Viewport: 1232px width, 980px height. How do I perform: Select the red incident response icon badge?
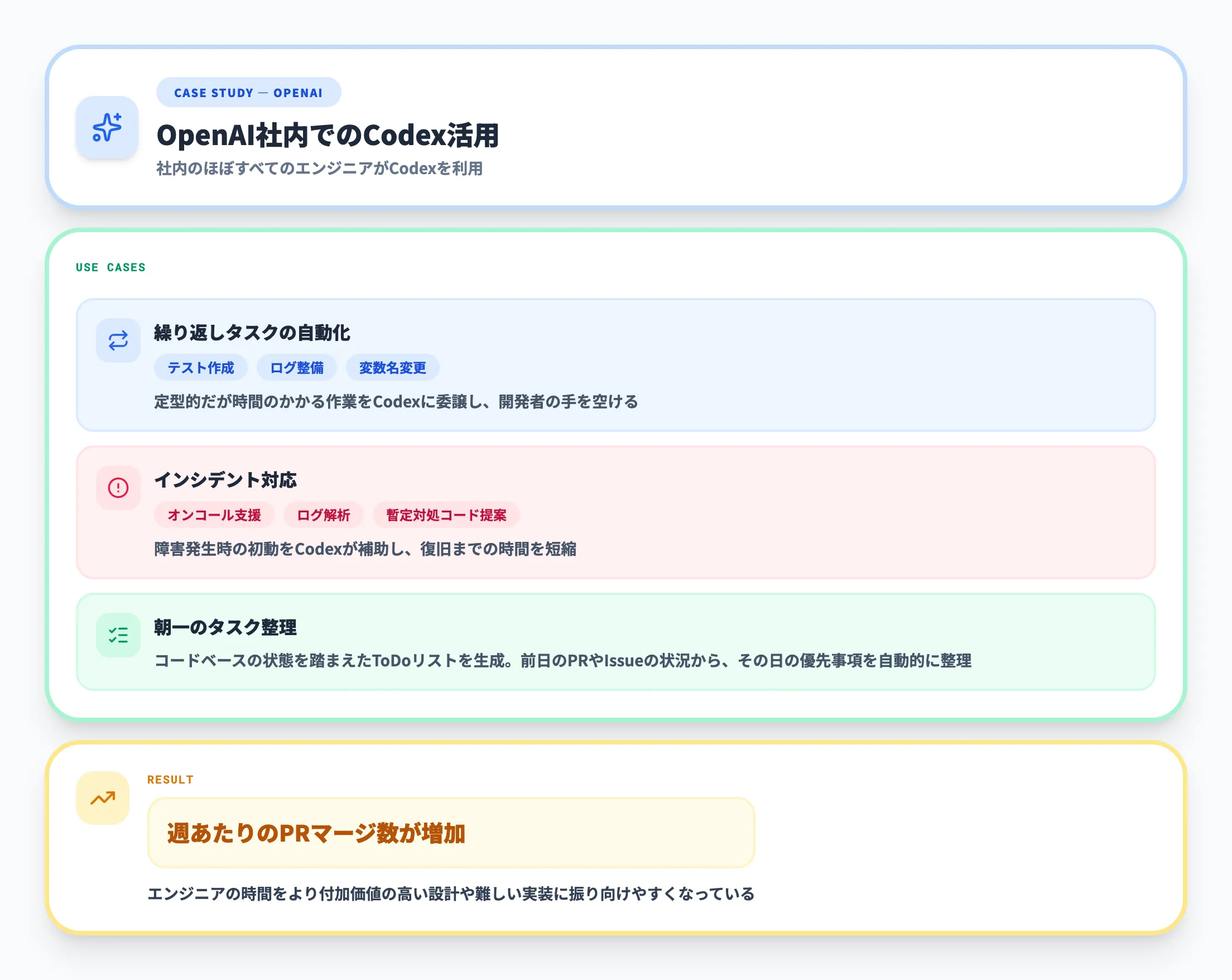[118, 487]
